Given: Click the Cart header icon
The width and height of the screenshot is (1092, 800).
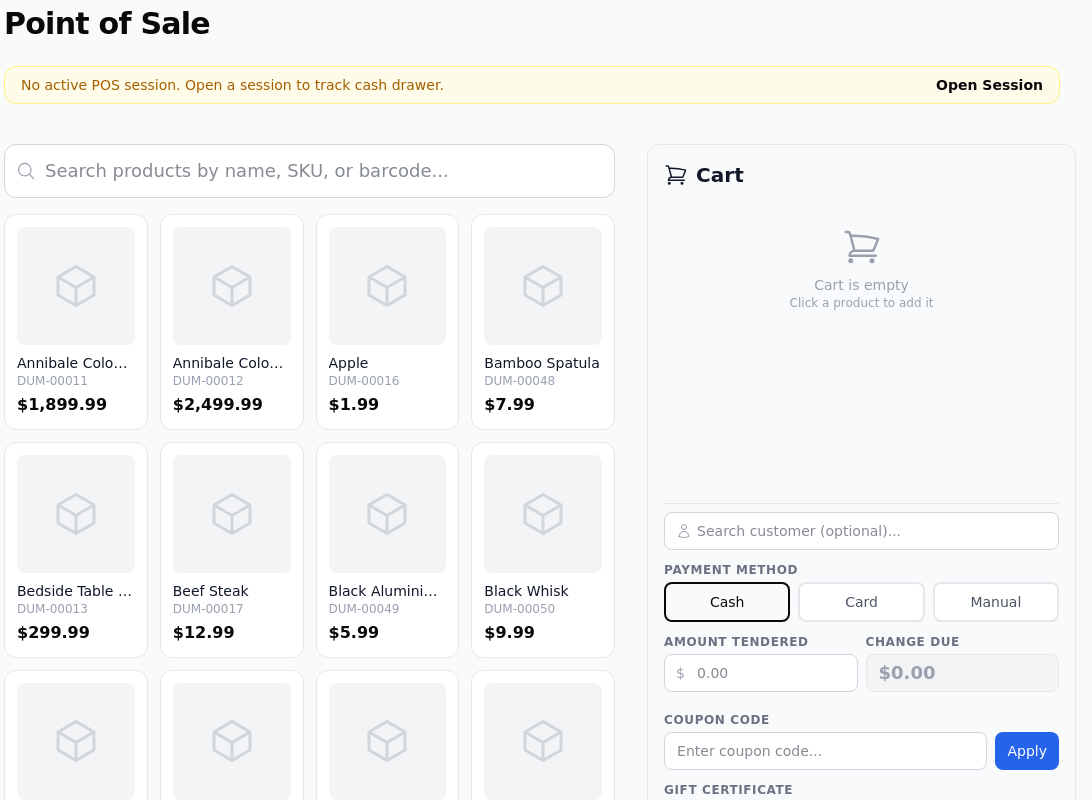Looking at the screenshot, I should (676, 175).
